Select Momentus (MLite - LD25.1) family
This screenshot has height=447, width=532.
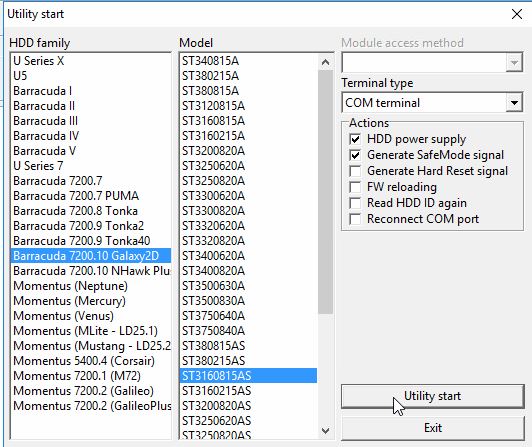pyautogui.click(x=91, y=331)
